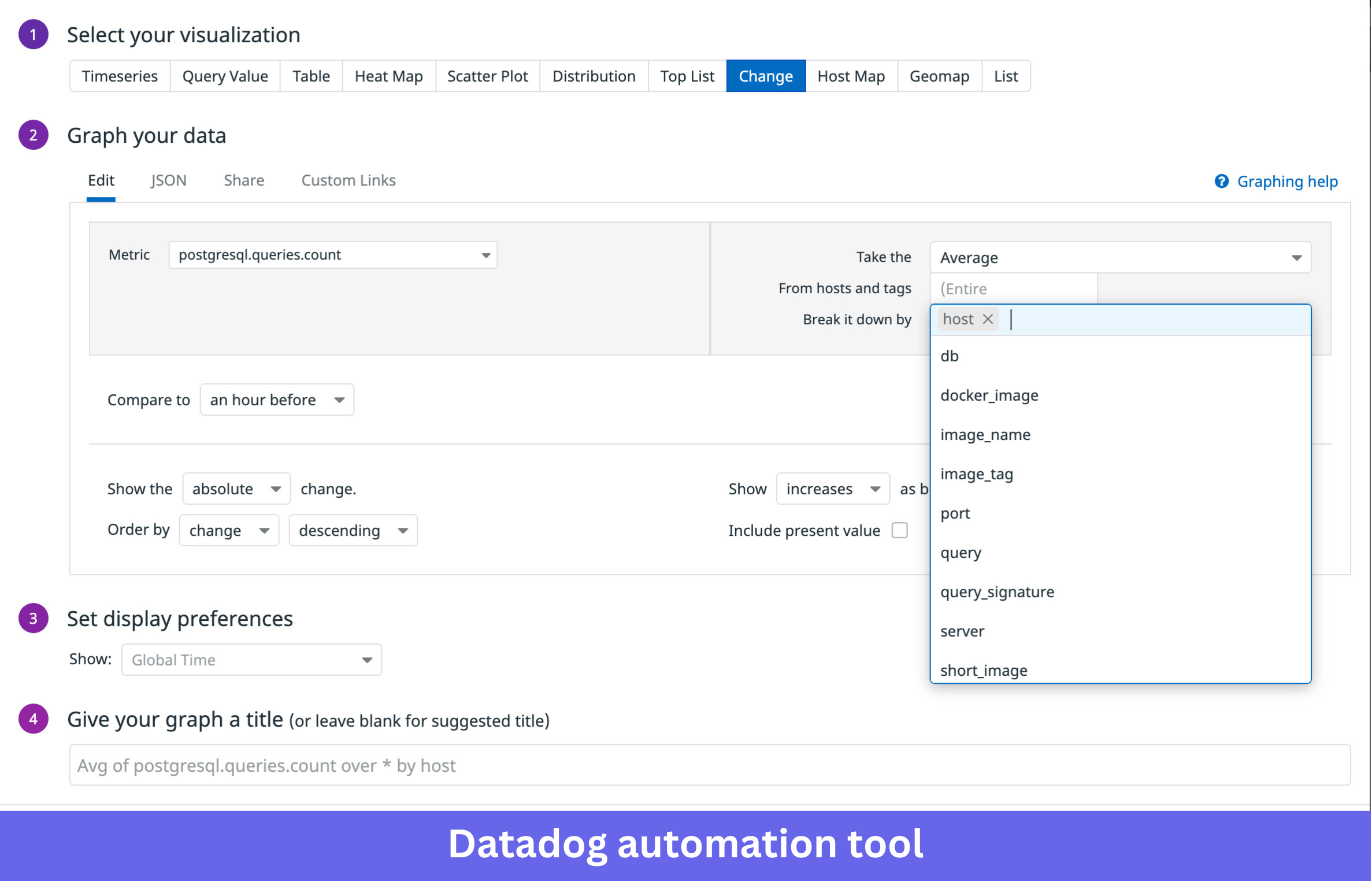
Task: Select the query tag option
Action: (x=1120, y=553)
